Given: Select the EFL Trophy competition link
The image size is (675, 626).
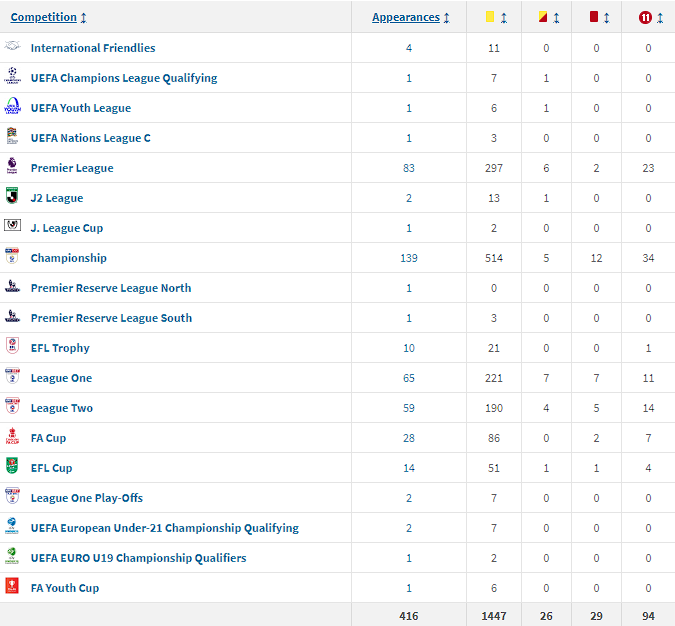Looking at the screenshot, I should [x=60, y=348].
